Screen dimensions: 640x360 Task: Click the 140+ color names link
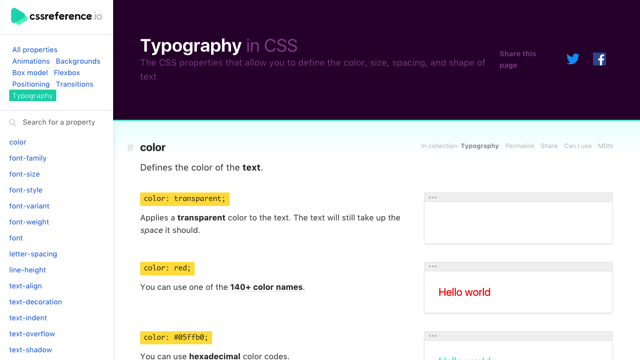tap(266, 287)
